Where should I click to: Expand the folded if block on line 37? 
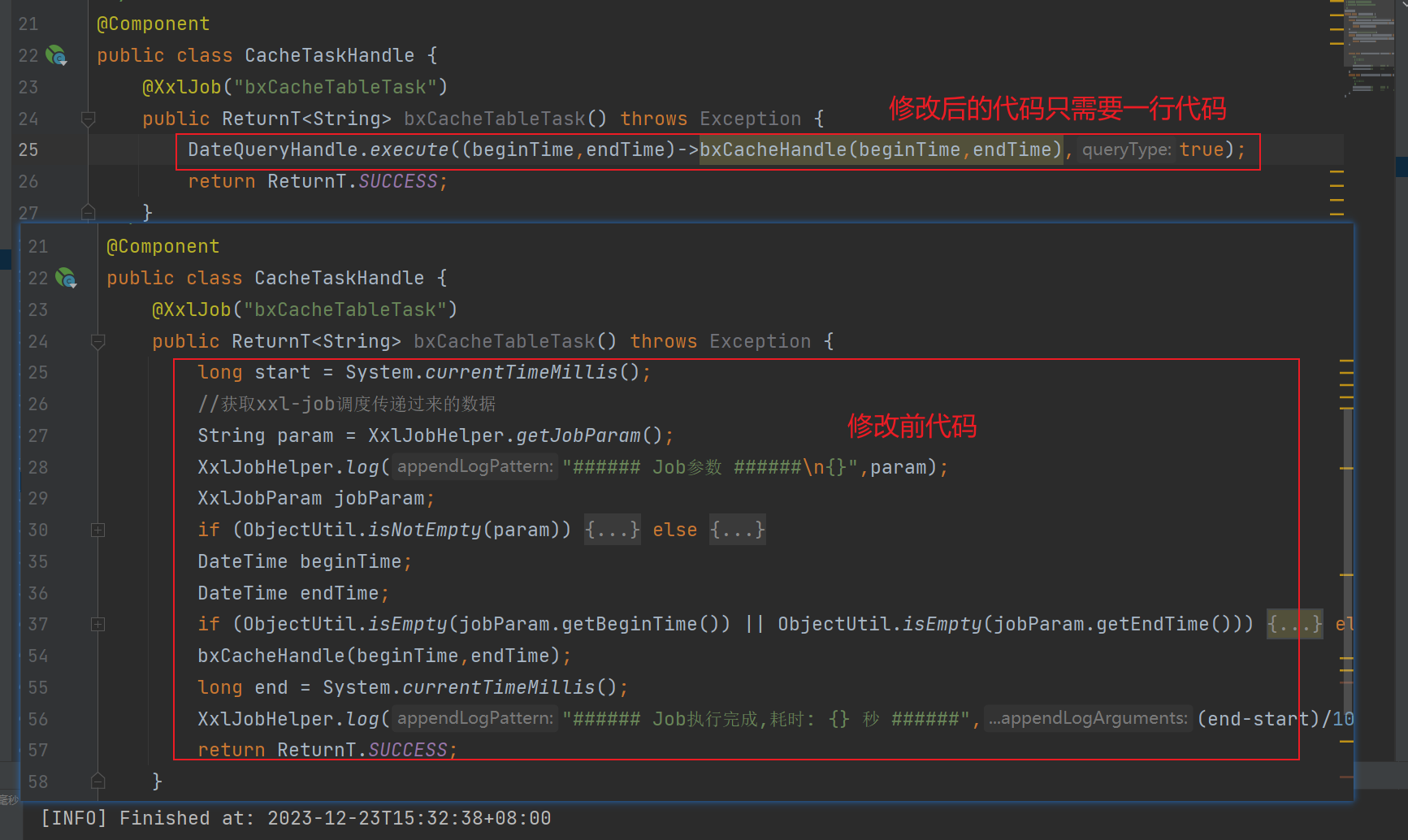point(98,625)
